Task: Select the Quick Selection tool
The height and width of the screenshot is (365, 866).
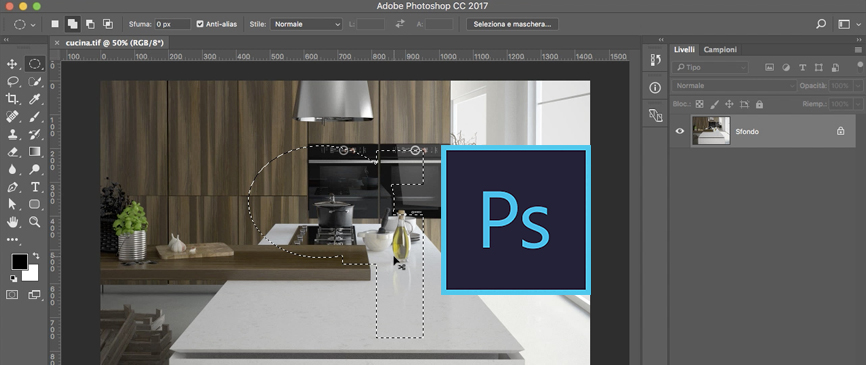Action: [34, 82]
